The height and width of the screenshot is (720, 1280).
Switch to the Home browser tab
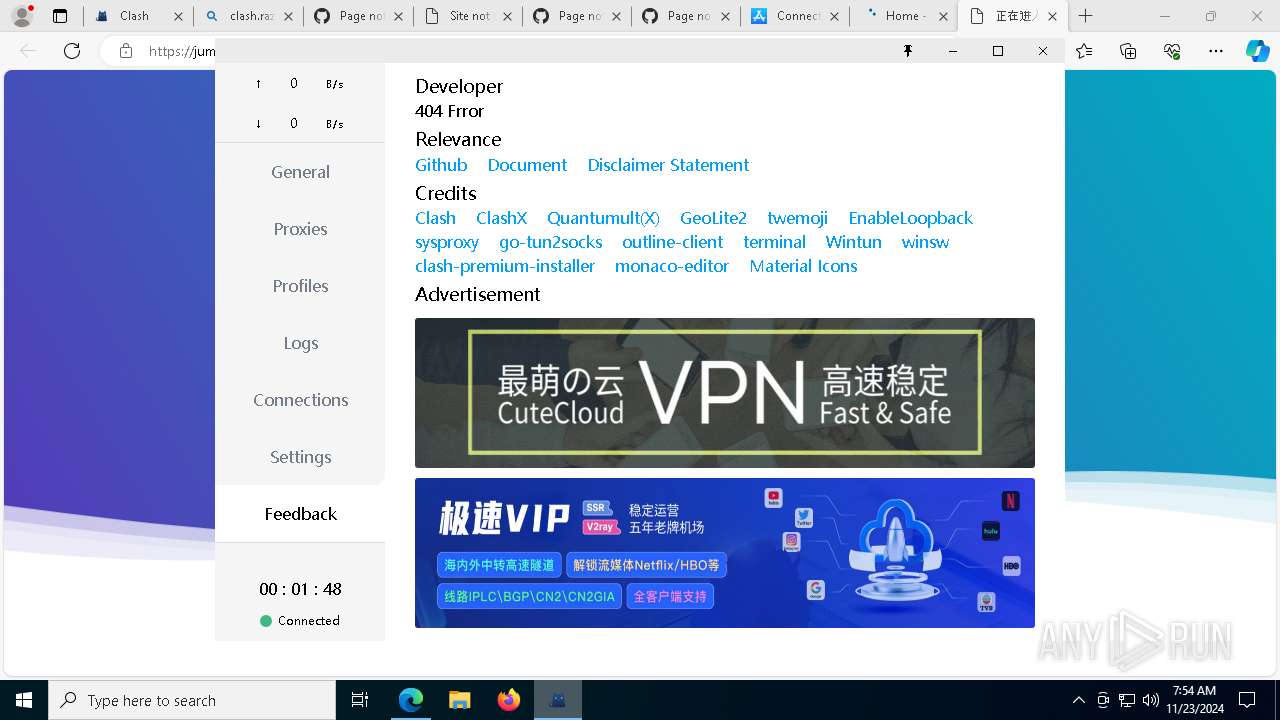(x=903, y=16)
